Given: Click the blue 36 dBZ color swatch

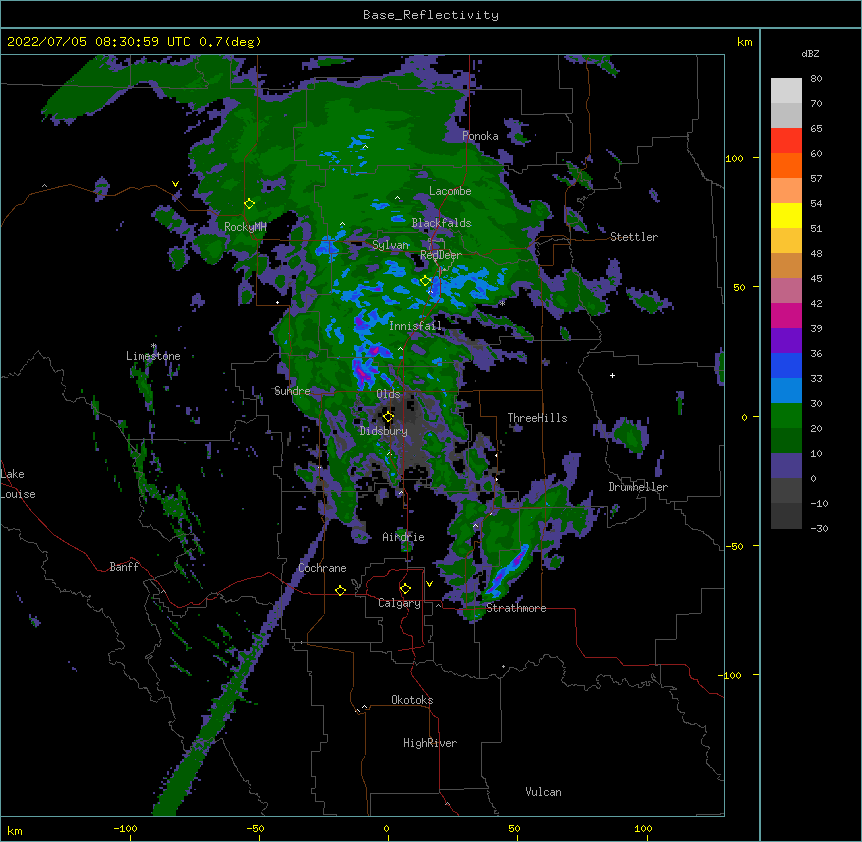Looking at the screenshot, I should 786,365.
